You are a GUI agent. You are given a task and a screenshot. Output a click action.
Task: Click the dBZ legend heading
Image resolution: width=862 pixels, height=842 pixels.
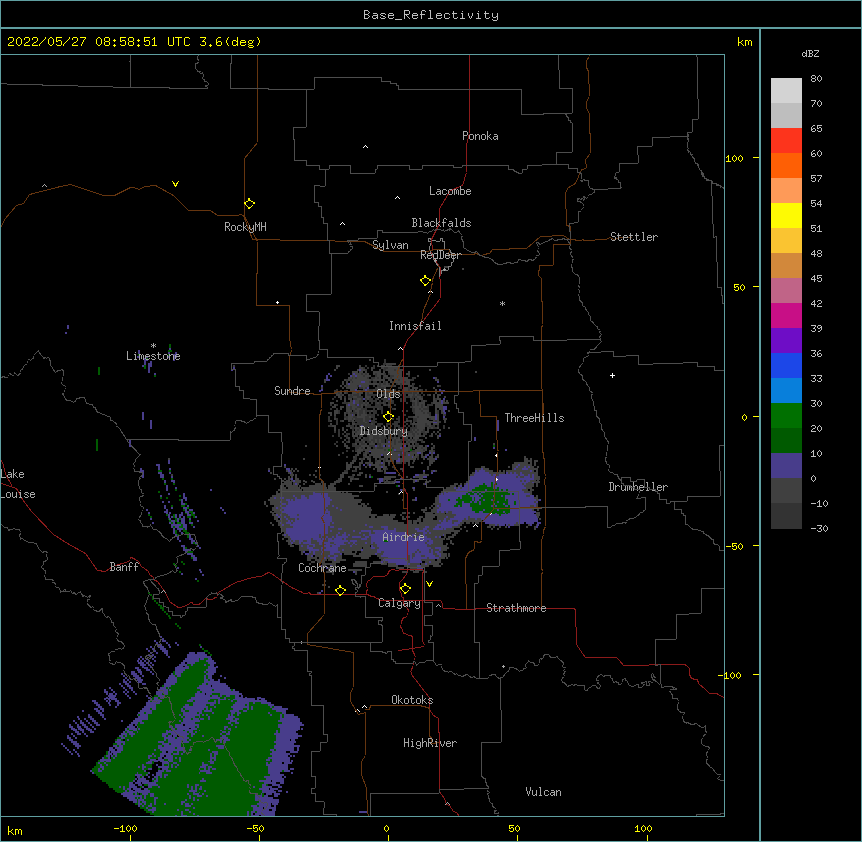[x=810, y=54]
